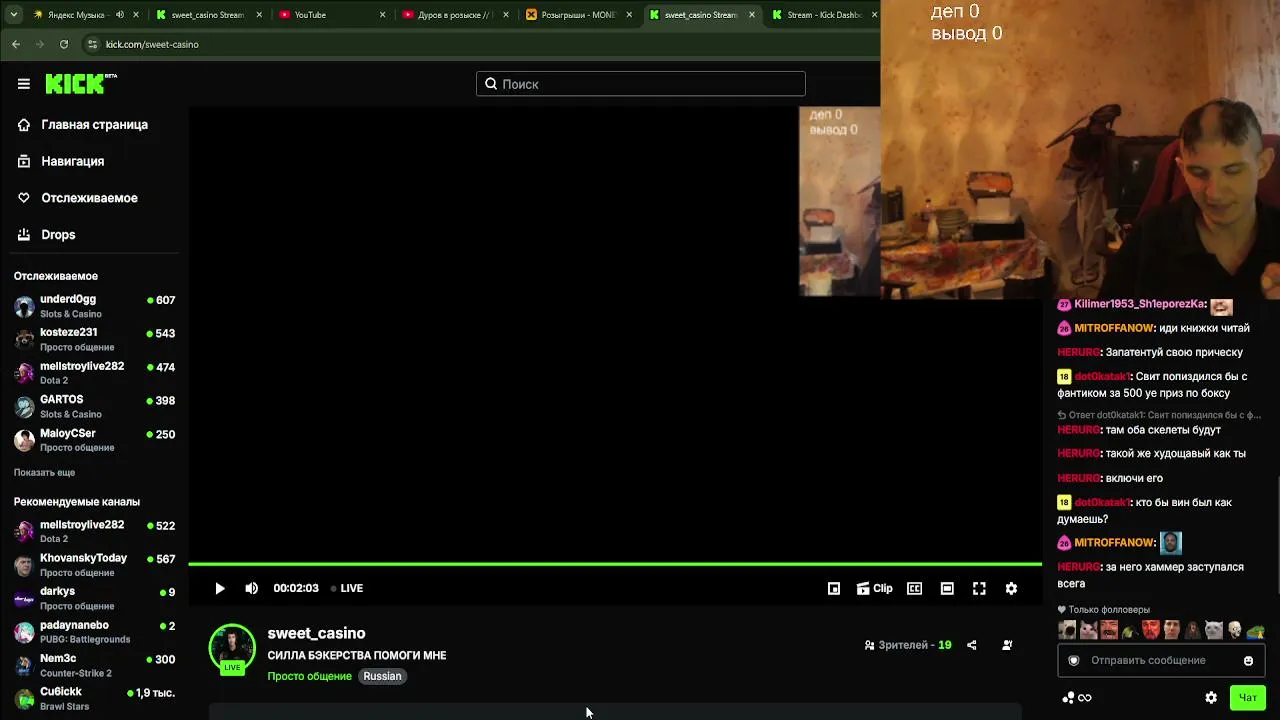Screen dimensions: 1280x720
Task: Switch to the Розыгрыши browser tab
Action: click(579, 15)
